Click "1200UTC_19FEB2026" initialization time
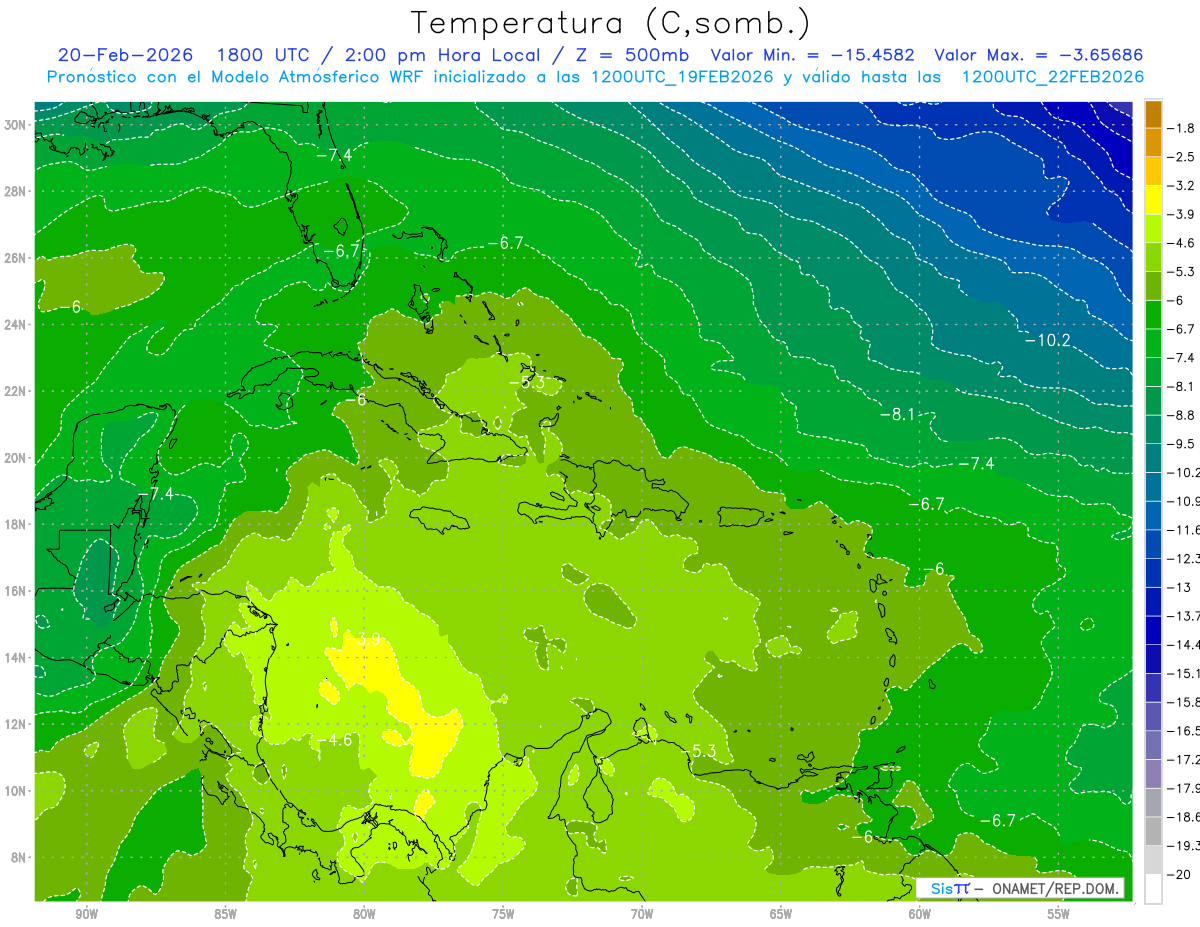This screenshot has width=1200, height=927. [x=683, y=77]
